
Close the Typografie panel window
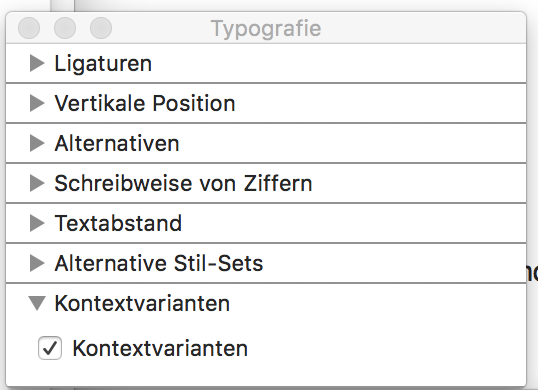click(x=29, y=28)
